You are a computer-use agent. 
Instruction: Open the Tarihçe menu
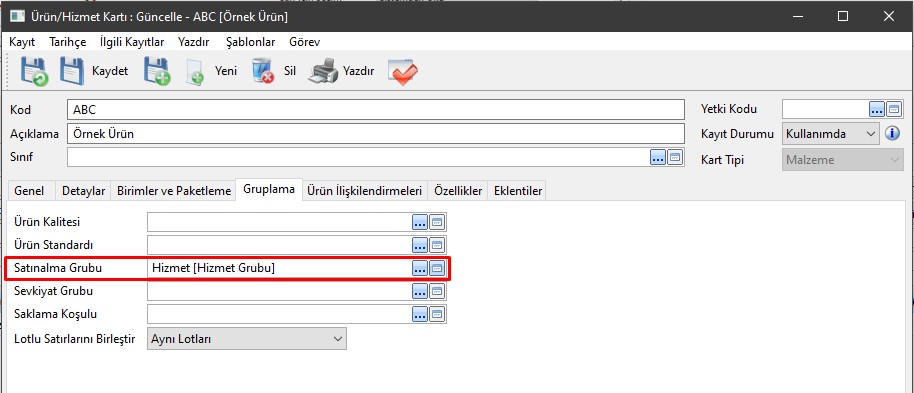click(68, 42)
